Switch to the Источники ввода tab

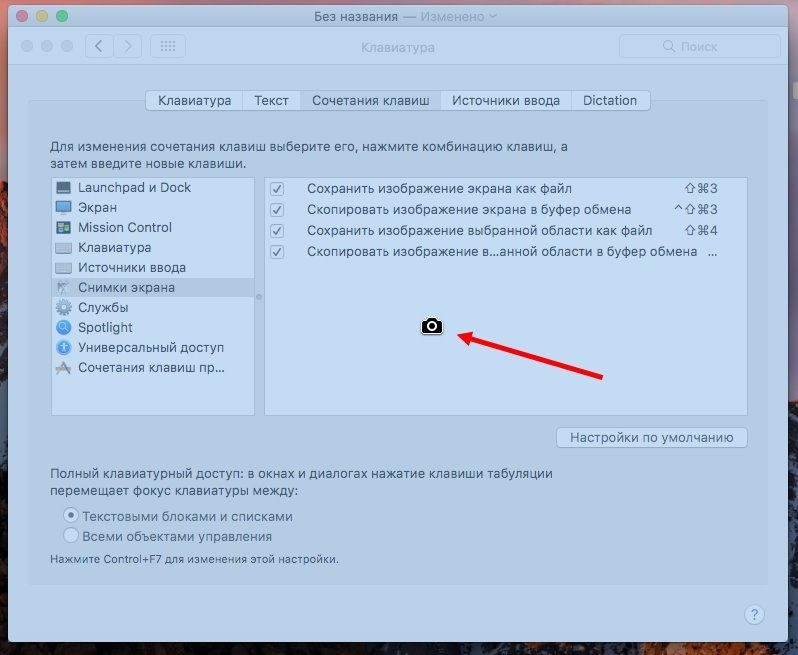click(506, 100)
